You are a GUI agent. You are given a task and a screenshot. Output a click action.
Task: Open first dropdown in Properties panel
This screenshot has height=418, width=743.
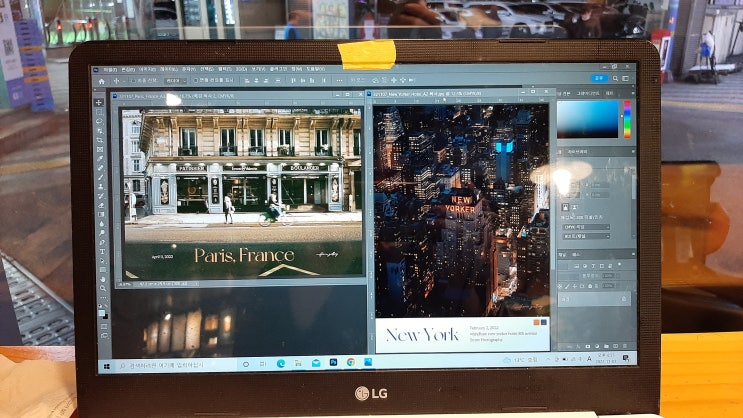[x=586, y=227]
